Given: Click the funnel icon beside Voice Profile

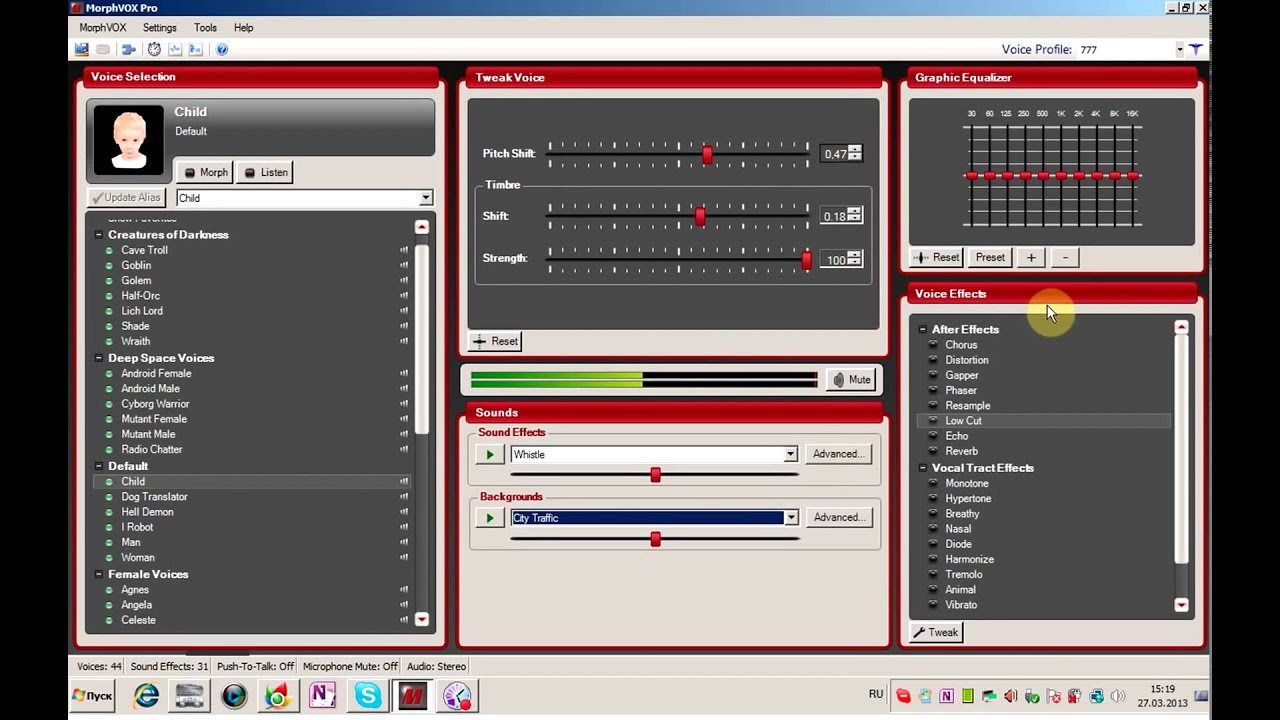Looking at the screenshot, I should (x=1196, y=49).
